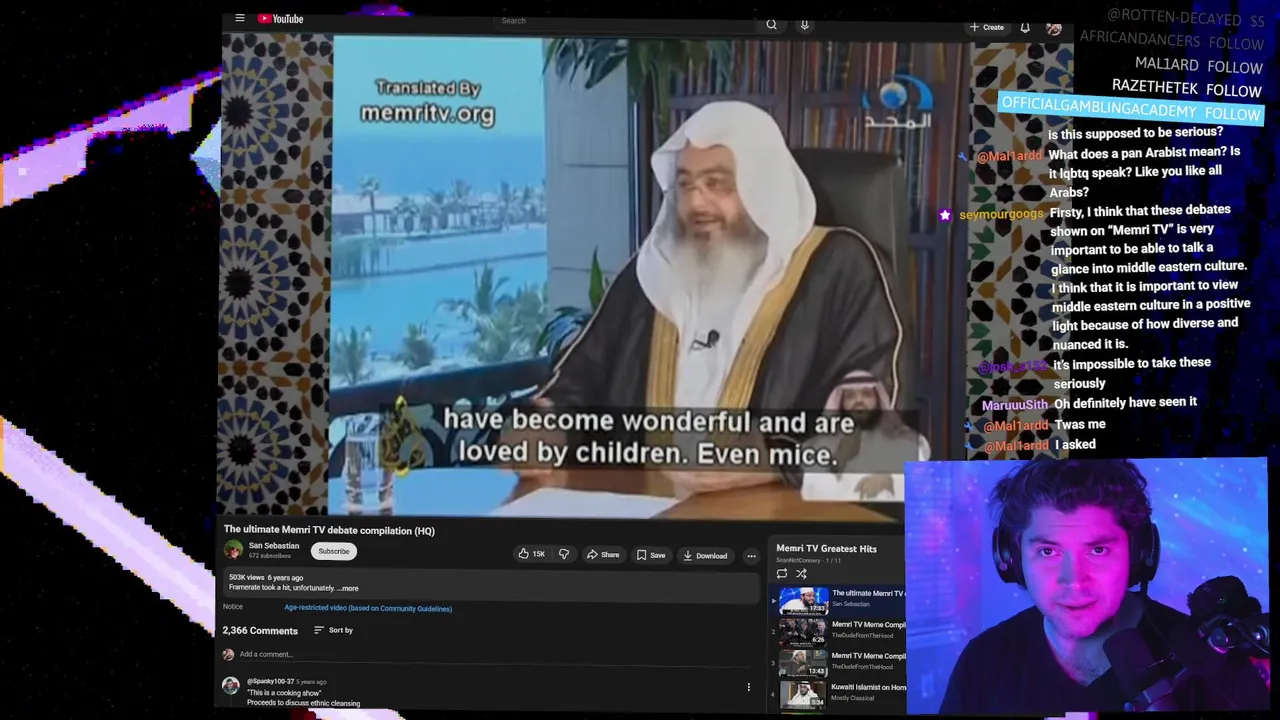The width and height of the screenshot is (1280, 720).
Task: Click '2,366 Comments' heading
Action: click(x=260, y=631)
